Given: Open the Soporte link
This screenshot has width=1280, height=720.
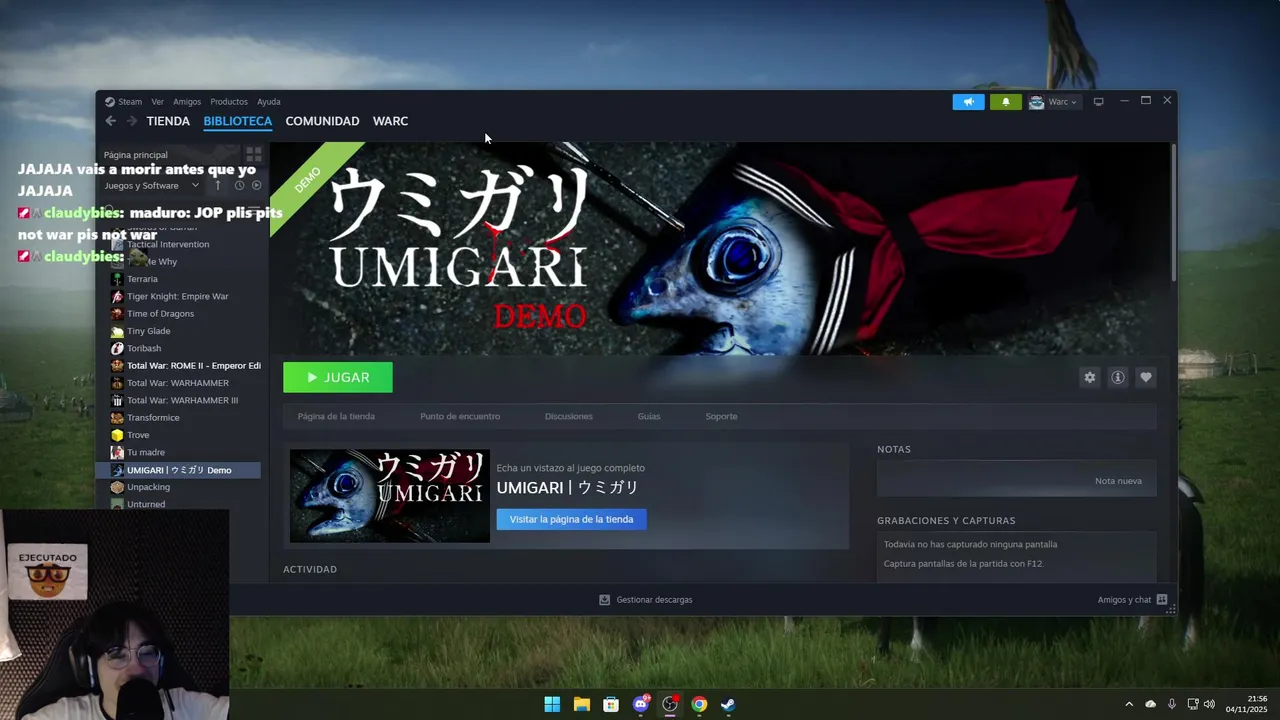Looking at the screenshot, I should tap(721, 416).
